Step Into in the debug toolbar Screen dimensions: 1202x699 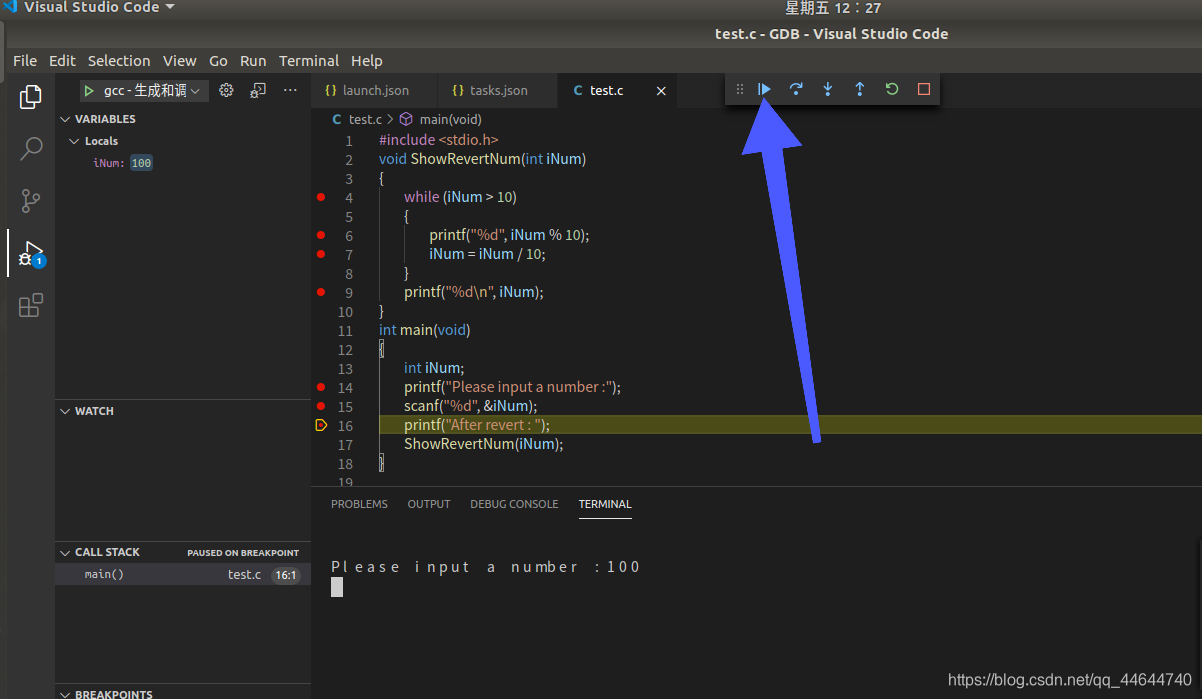pyautogui.click(x=828, y=89)
